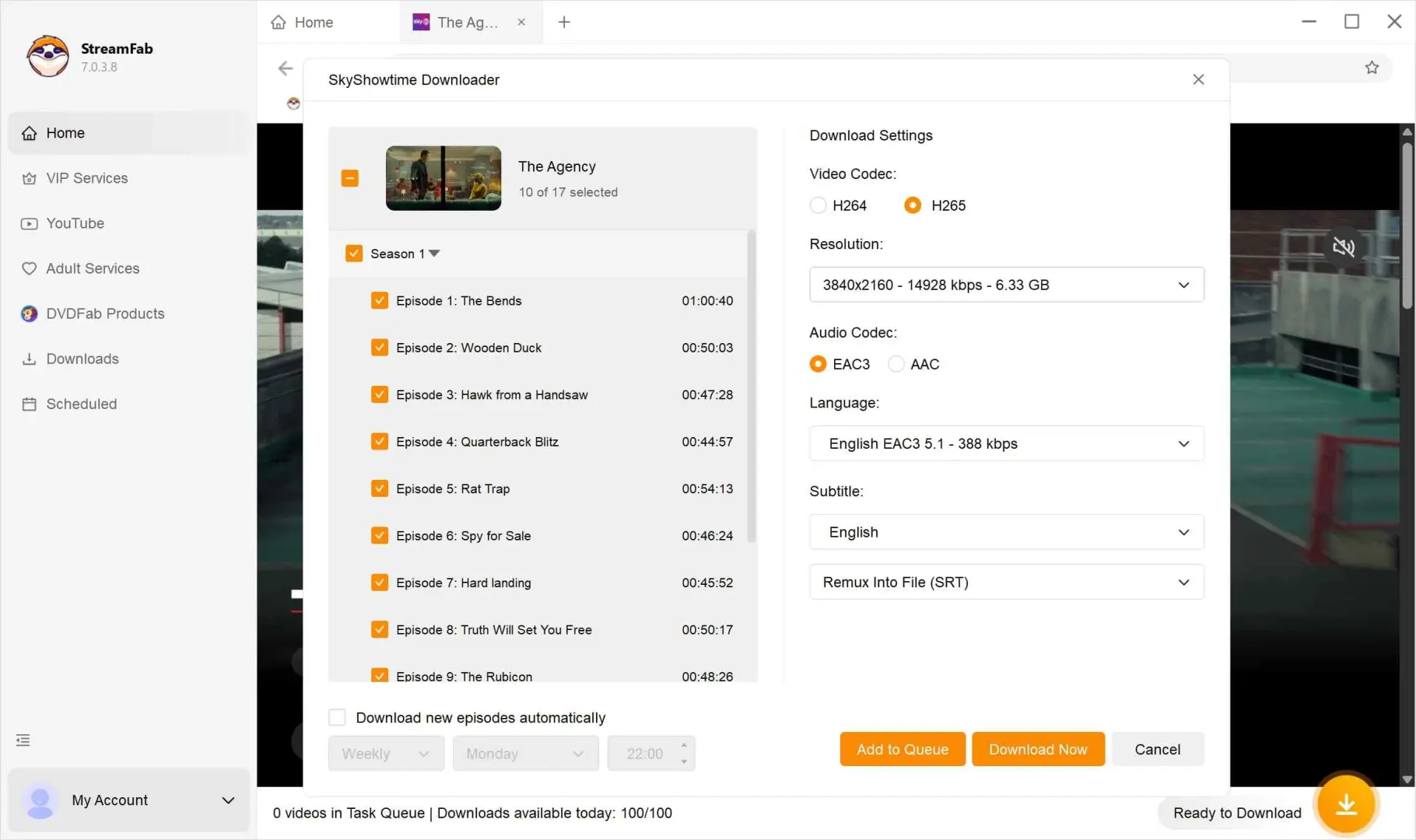
Task: Go to YouTube in the sidebar
Action: [x=128, y=223]
